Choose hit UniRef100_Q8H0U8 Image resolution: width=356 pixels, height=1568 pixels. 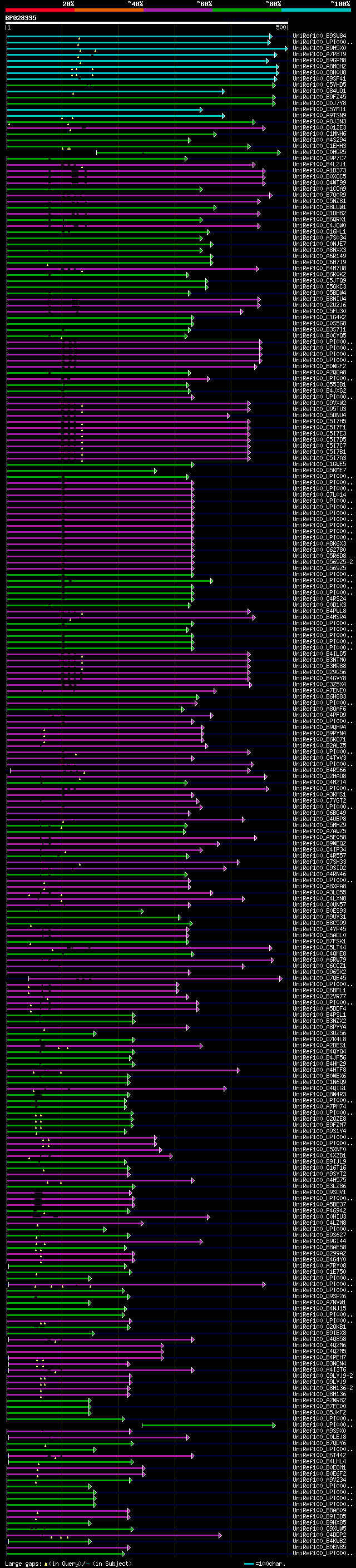click(319, 72)
